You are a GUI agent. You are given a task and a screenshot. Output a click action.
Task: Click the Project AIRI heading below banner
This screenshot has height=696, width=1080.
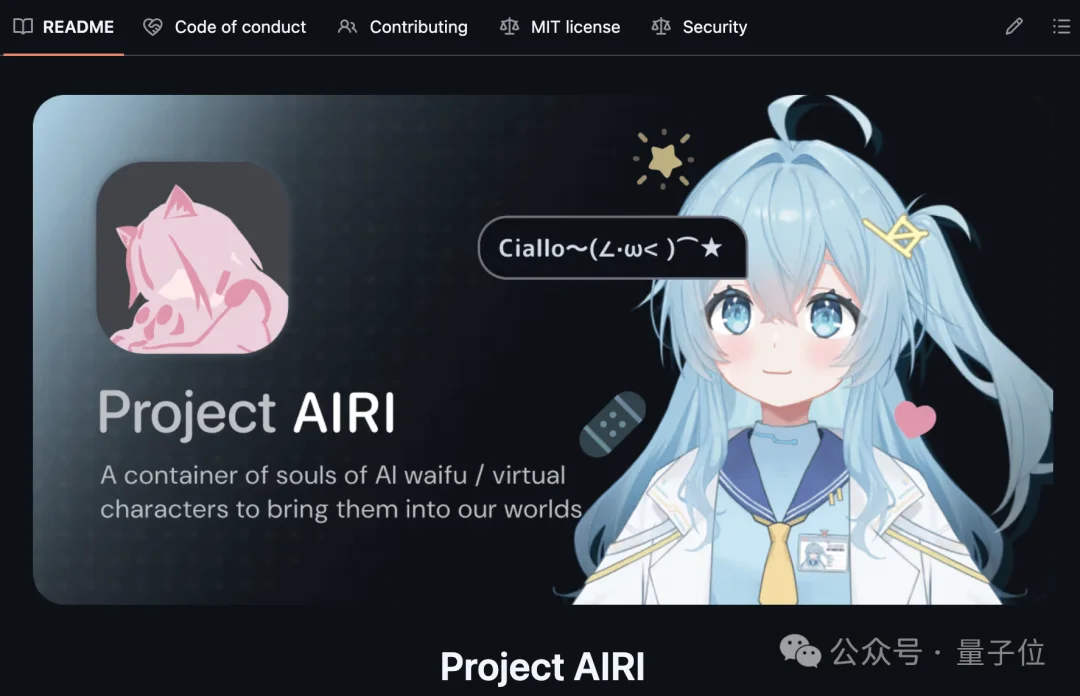pyautogui.click(x=543, y=667)
